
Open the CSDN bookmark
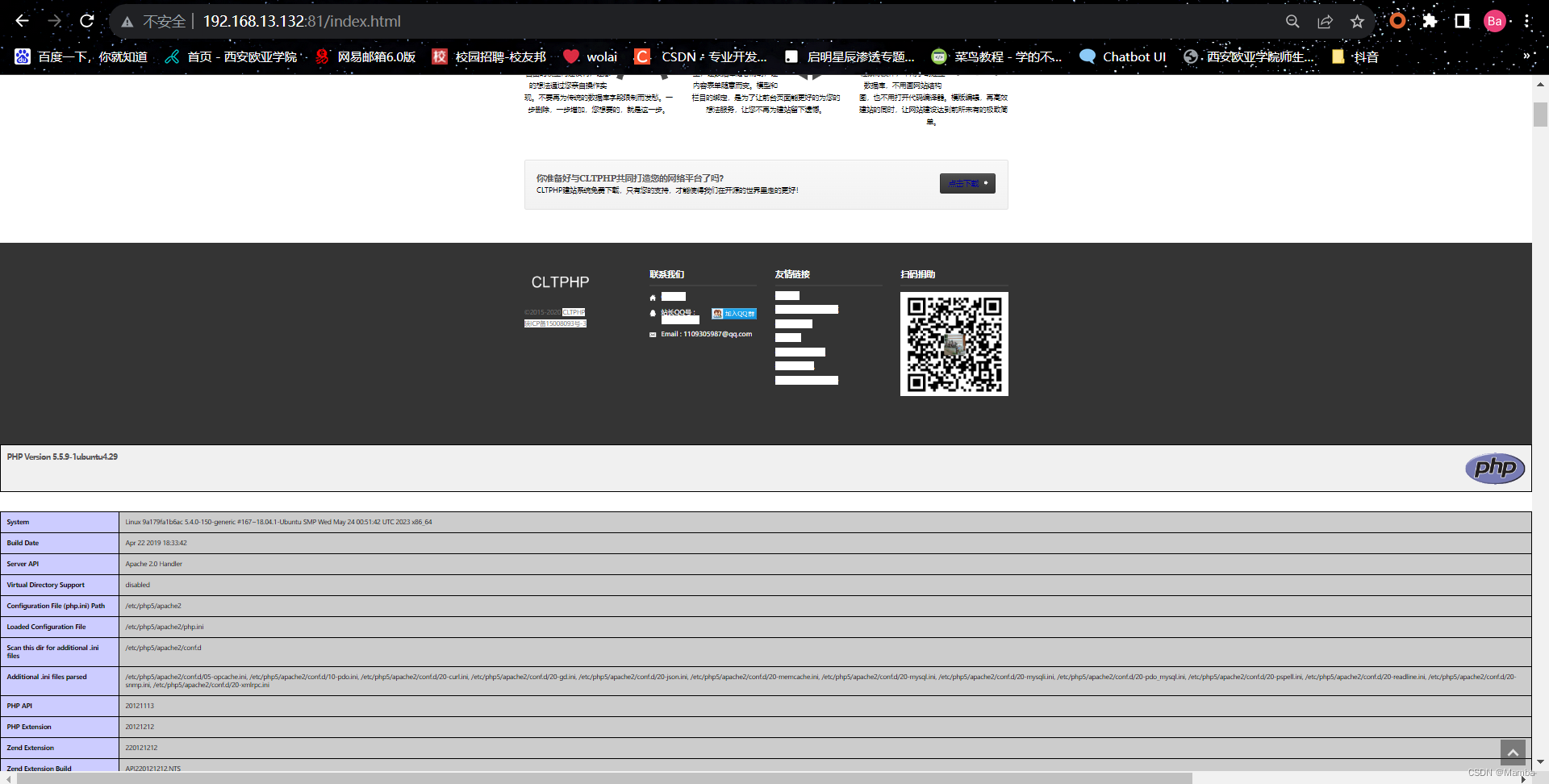pos(700,56)
